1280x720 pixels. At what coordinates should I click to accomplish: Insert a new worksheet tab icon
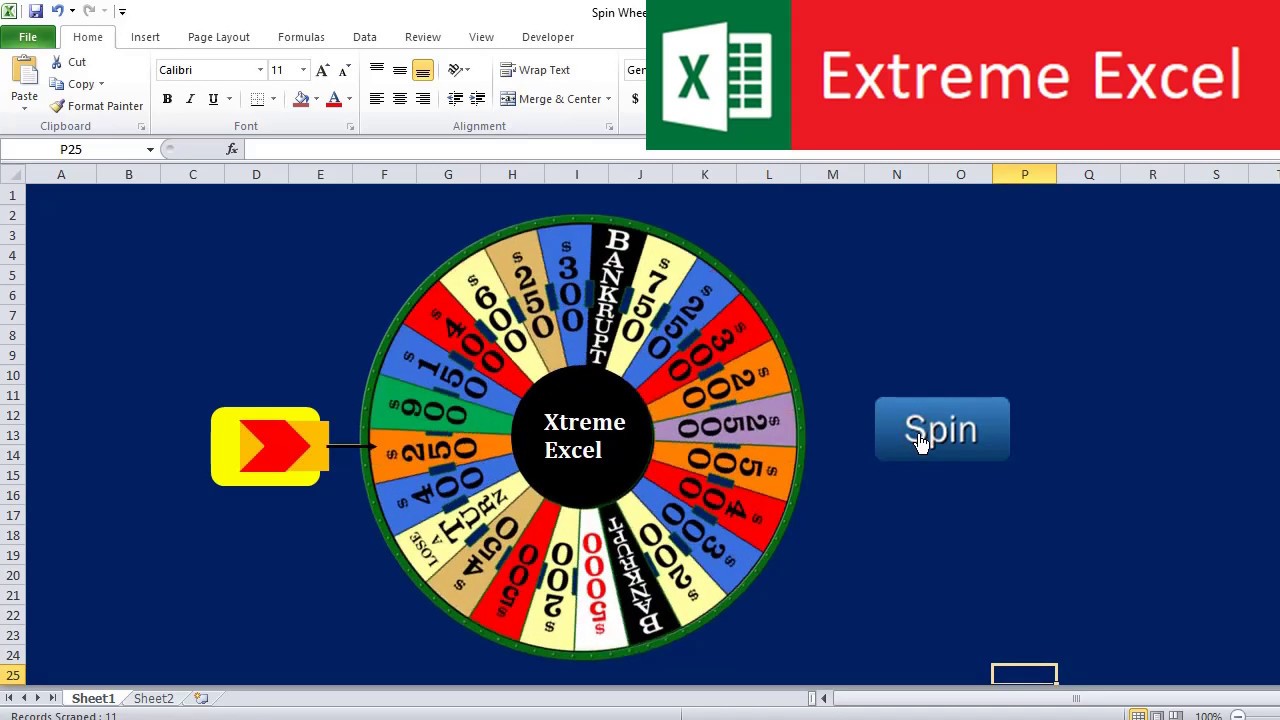pos(200,698)
